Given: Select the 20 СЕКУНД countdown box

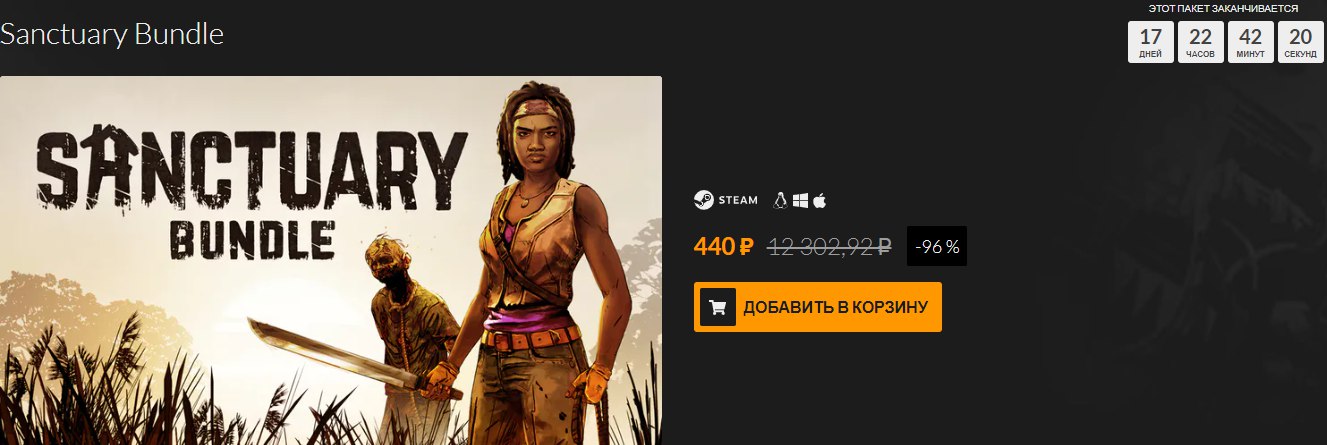Looking at the screenshot, I should [1300, 42].
